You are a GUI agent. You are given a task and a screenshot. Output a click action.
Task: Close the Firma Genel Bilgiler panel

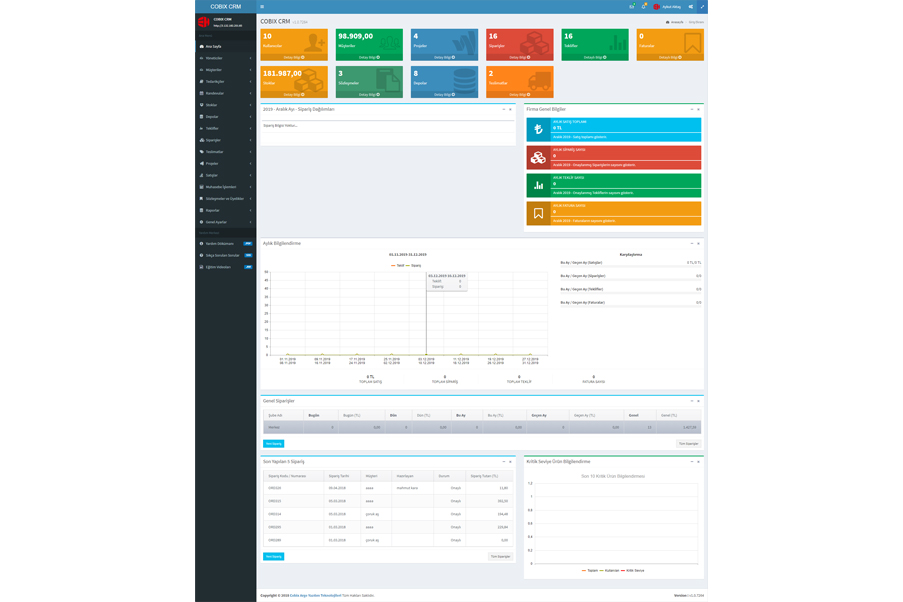tap(699, 109)
